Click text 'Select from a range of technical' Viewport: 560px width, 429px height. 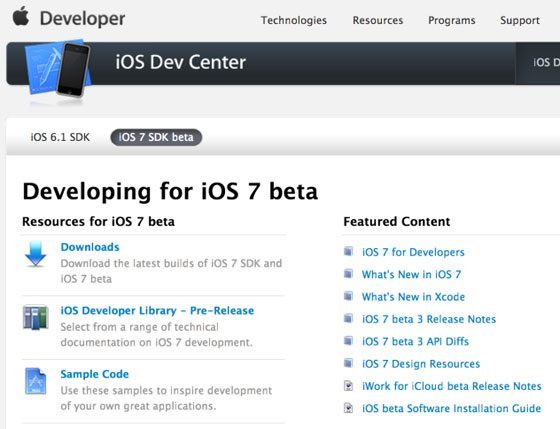click(x=139, y=327)
